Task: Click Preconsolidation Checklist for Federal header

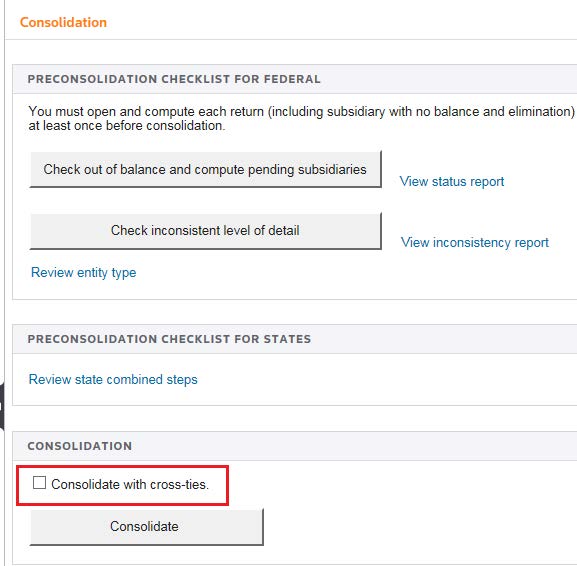Action: pyautogui.click(x=174, y=79)
